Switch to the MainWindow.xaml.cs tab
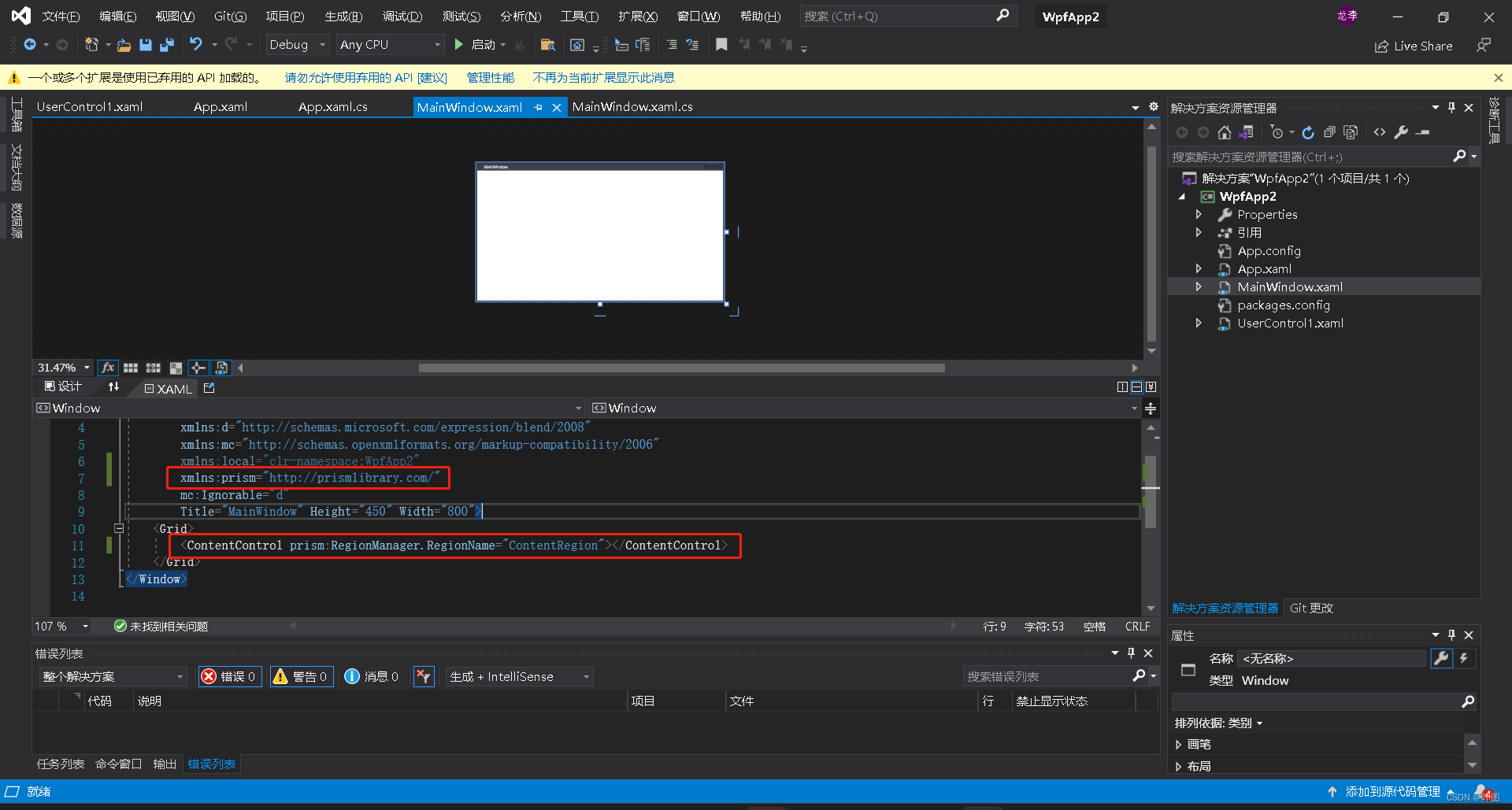 632,107
